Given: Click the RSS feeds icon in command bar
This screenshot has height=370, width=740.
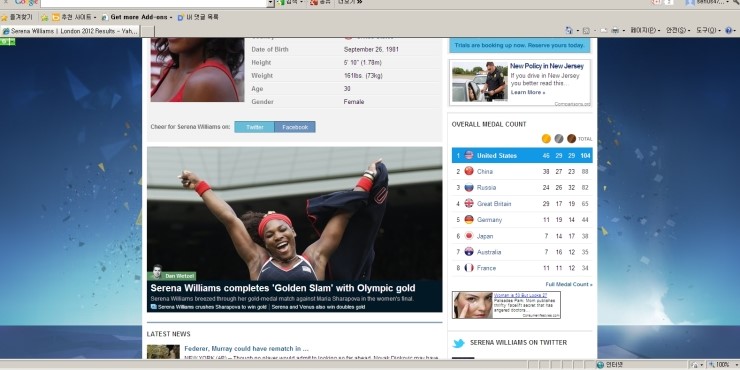Looking at the screenshot, I should [586, 30].
